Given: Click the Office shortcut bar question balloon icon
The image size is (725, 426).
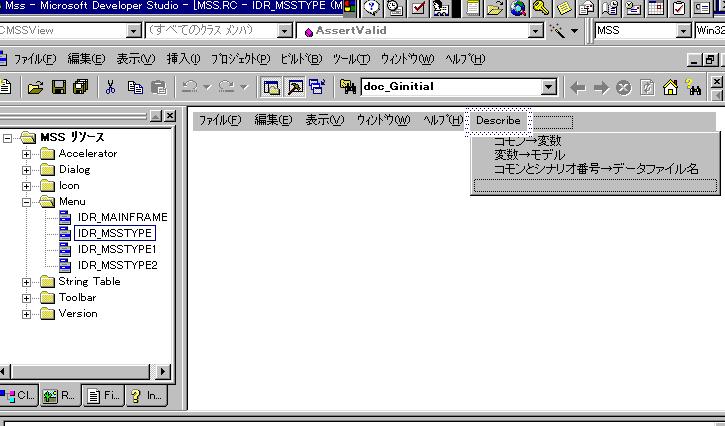Looking at the screenshot, I should pyautogui.click(x=372, y=8).
